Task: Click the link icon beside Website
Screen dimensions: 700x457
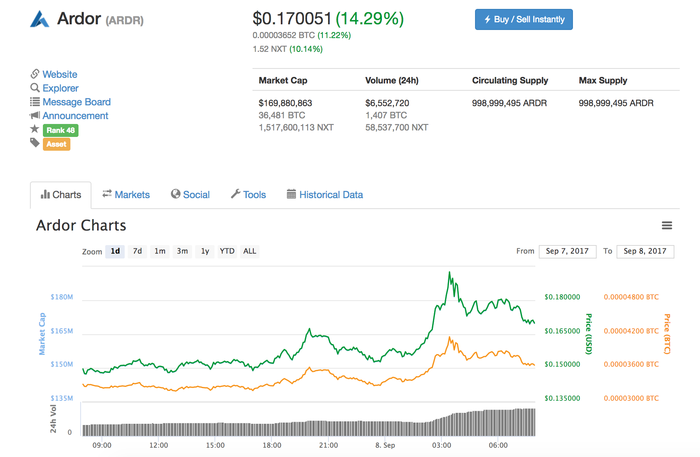Action: tap(35, 74)
